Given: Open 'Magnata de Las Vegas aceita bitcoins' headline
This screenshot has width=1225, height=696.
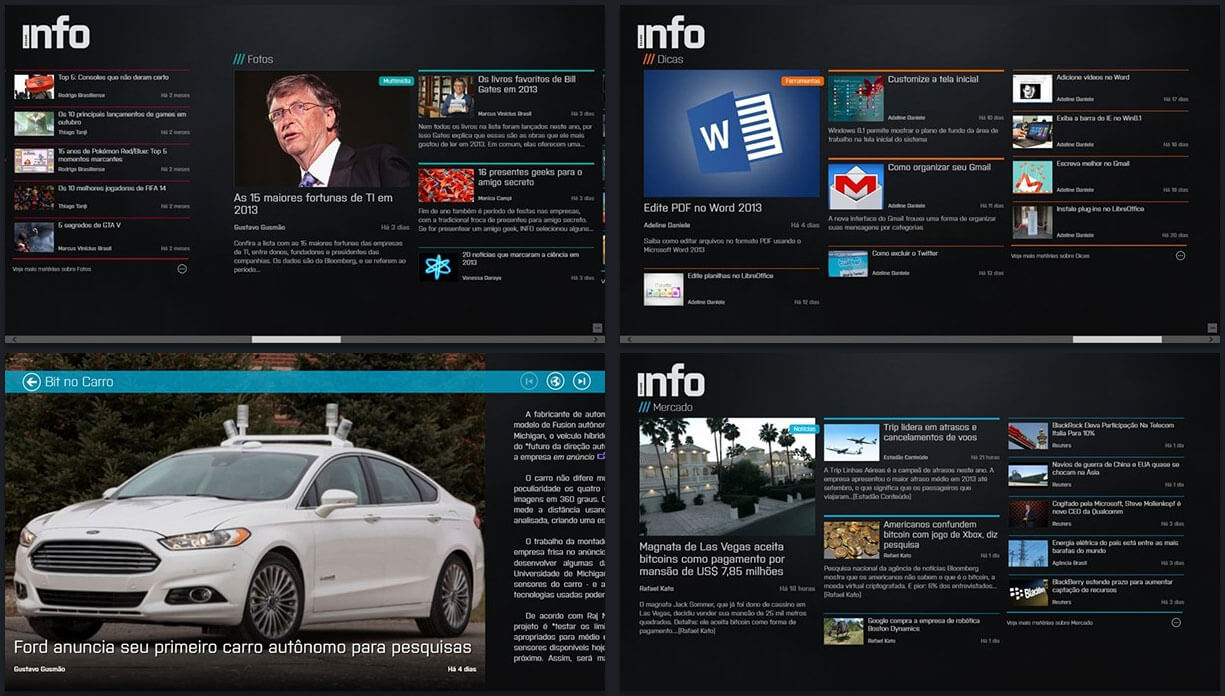Looking at the screenshot, I should 712,559.
